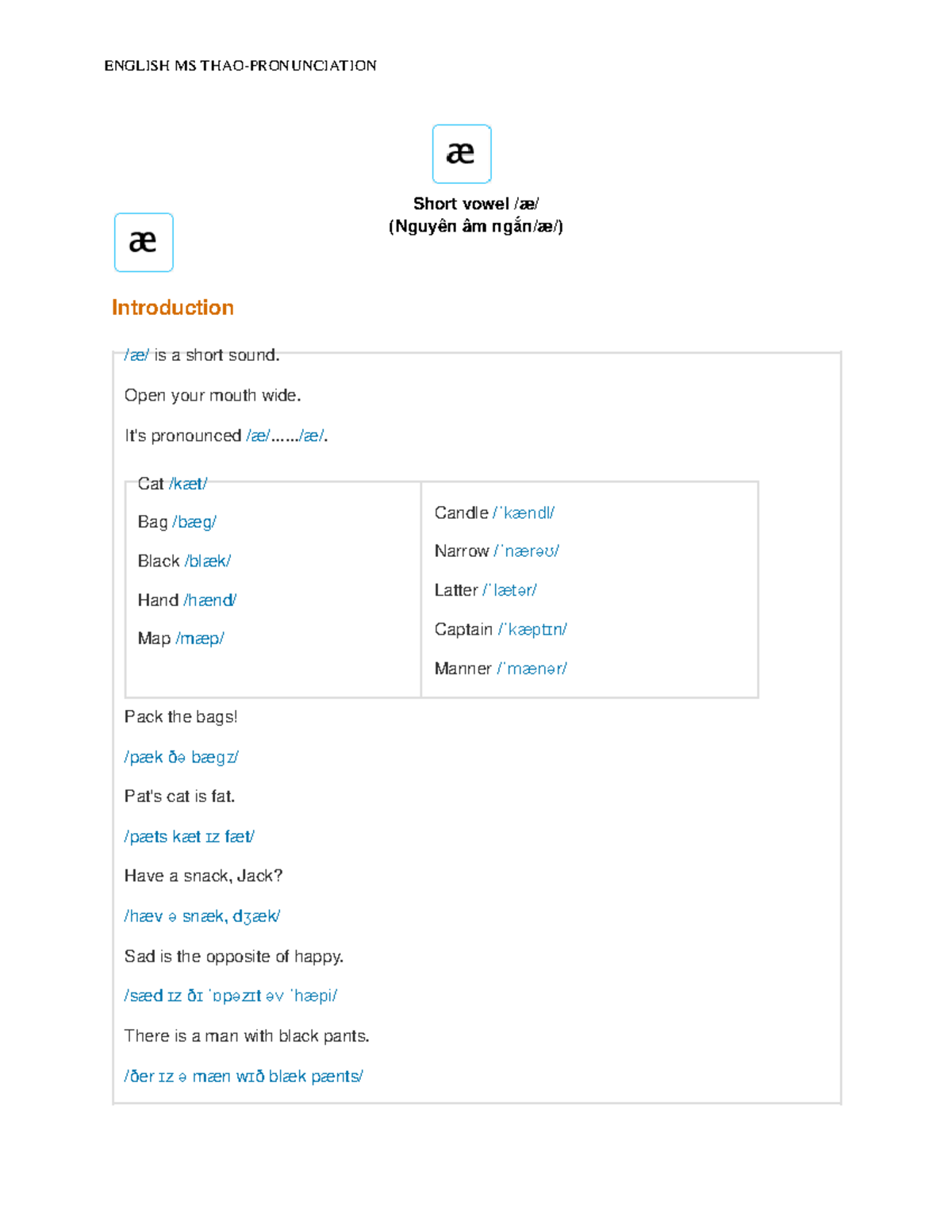This screenshot has width=952, height=1232.
Task: Click the 'Short vowel /æ/' title
Action: (476, 204)
